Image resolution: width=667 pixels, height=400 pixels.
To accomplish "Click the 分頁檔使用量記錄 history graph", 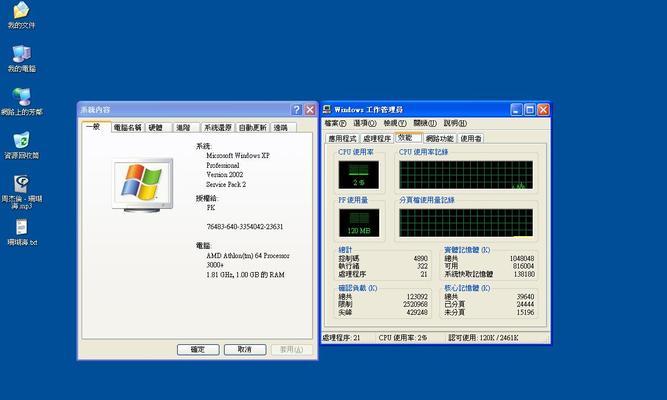I will point(466,223).
